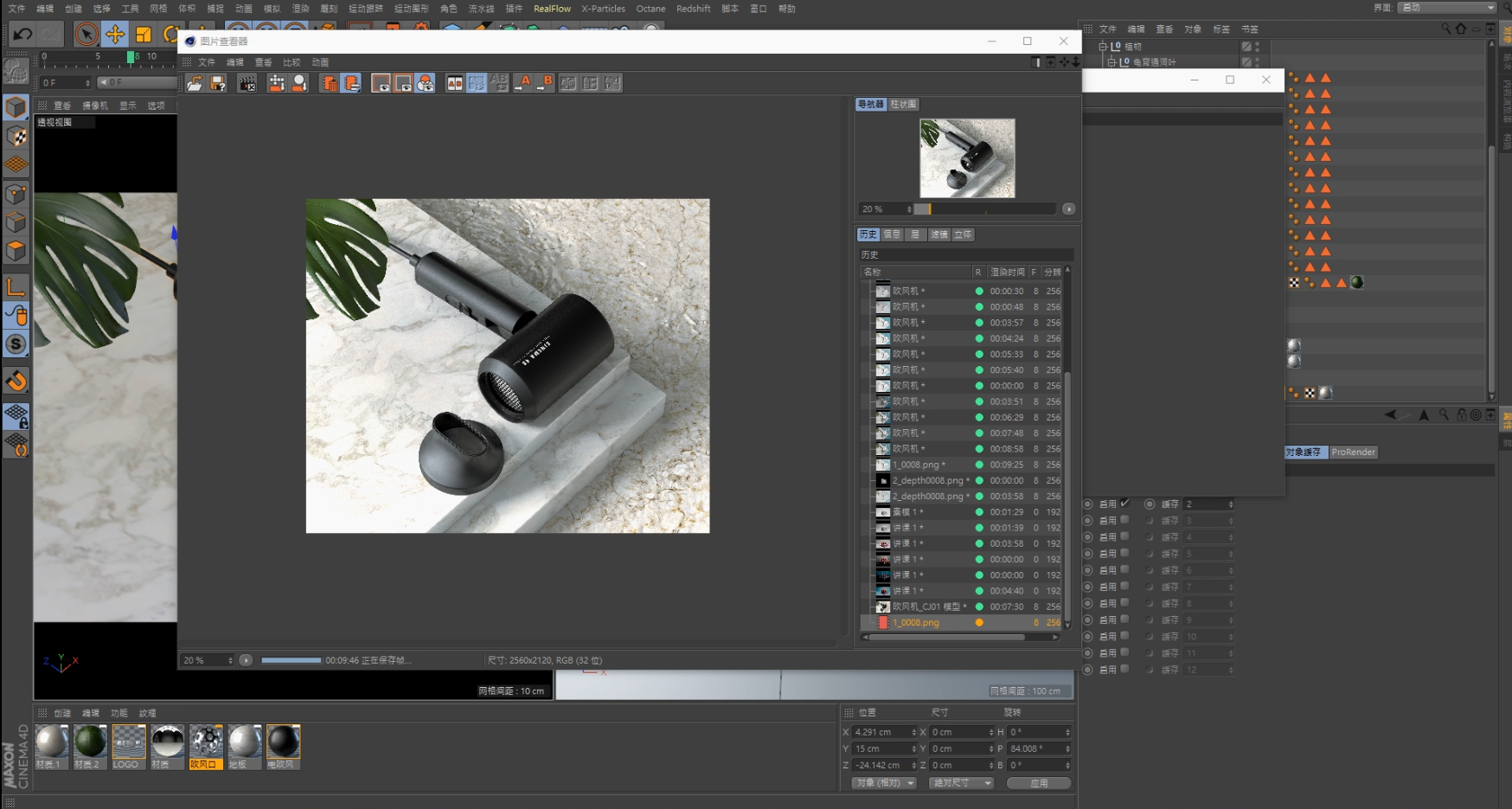Enable the 启用 checkbox for buffer 12
This screenshot has height=809, width=1512.
pos(1124,669)
